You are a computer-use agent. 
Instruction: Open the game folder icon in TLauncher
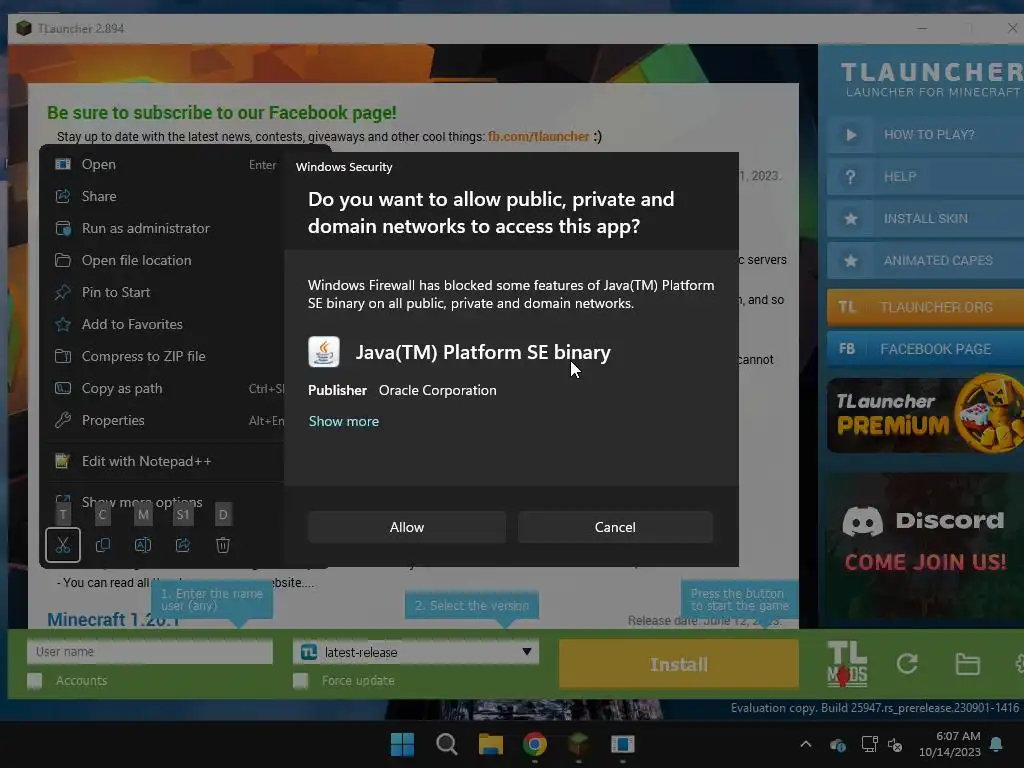pyautogui.click(x=967, y=664)
